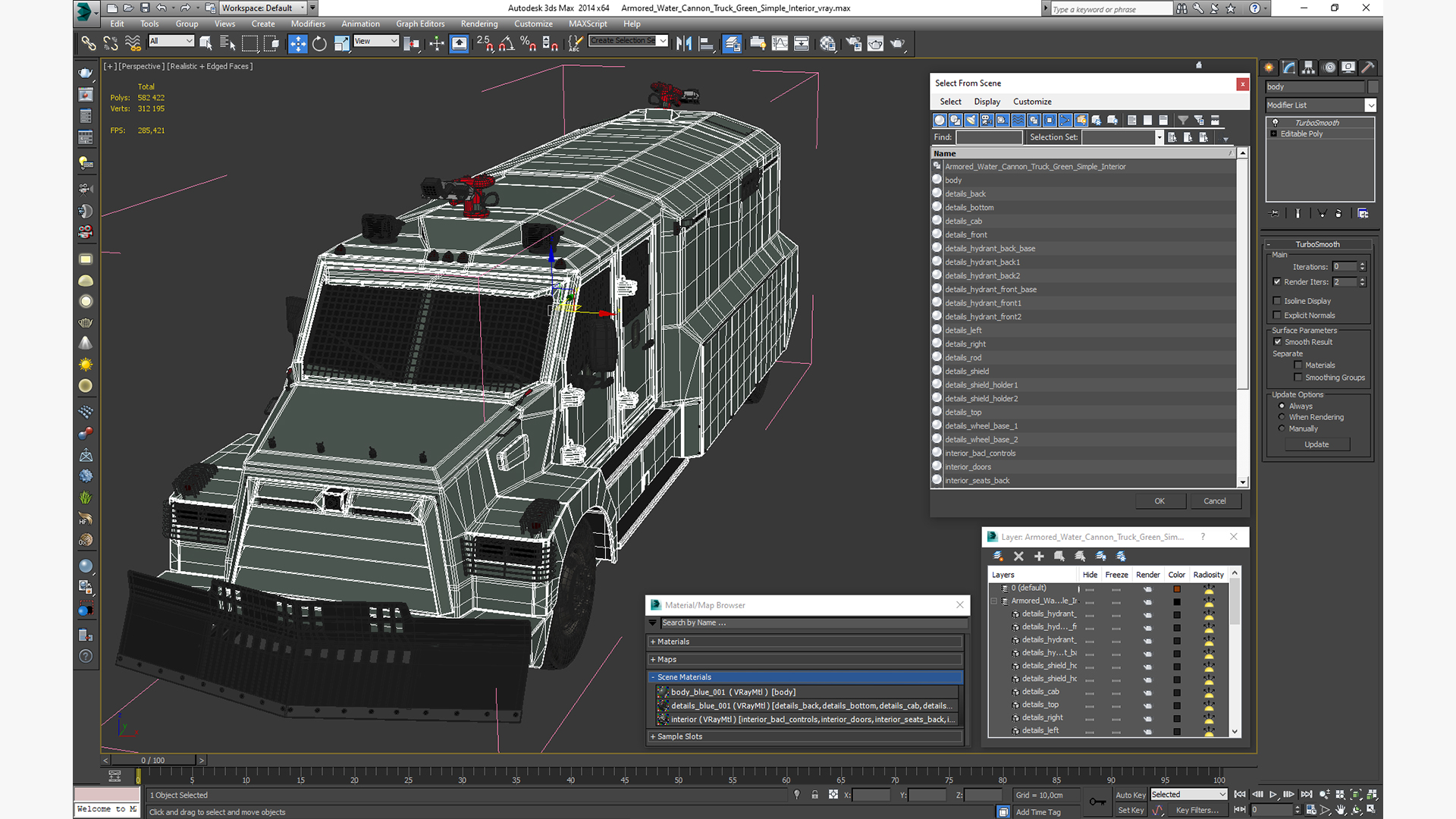The width and height of the screenshot is (1456, 819).
Task: Click the Select Object tool icon
Action: click(206, 44)
